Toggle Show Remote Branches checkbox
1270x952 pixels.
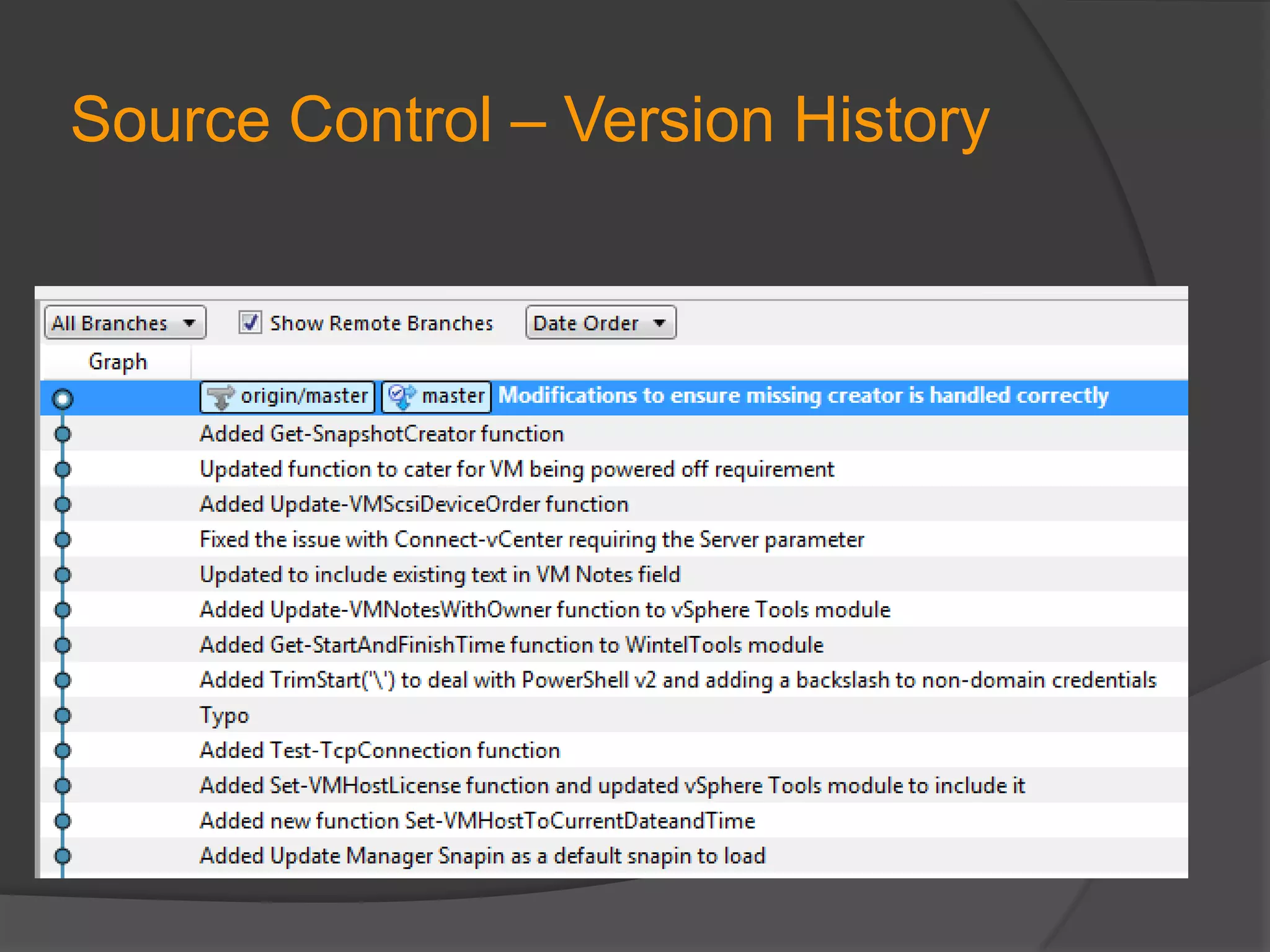pos(251,322)
